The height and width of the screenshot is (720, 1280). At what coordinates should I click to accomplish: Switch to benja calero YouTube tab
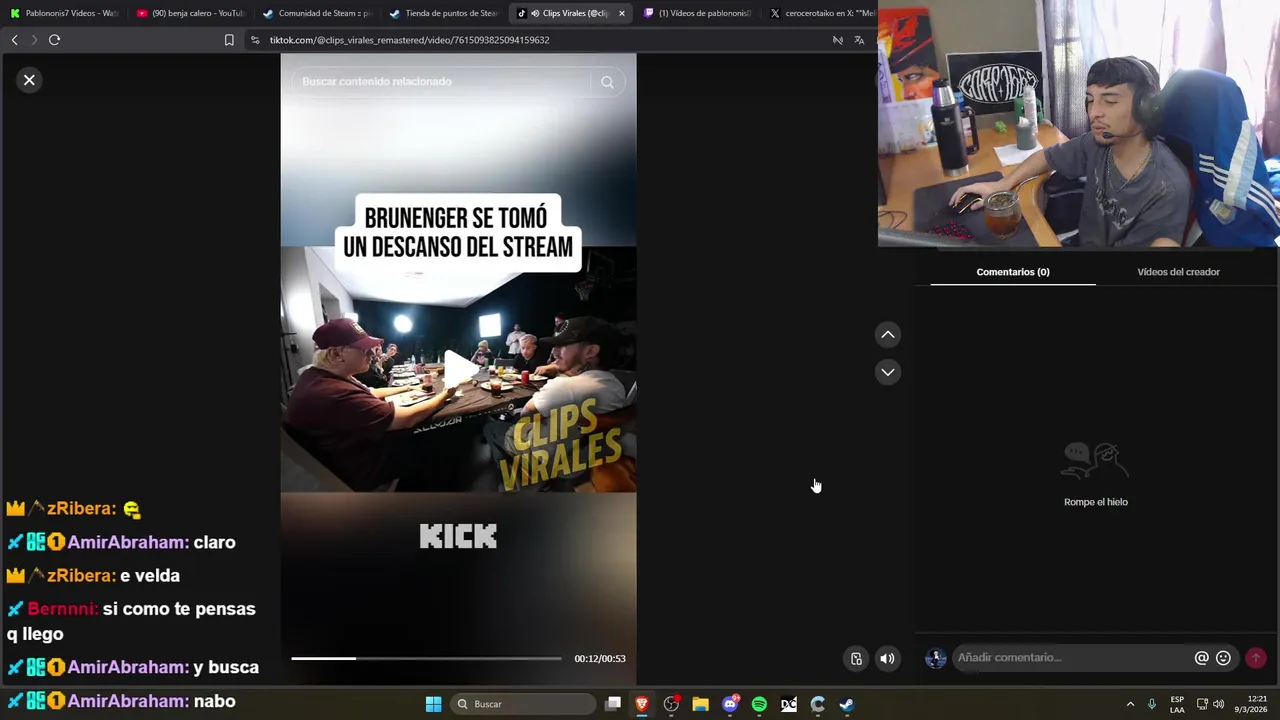190,13
